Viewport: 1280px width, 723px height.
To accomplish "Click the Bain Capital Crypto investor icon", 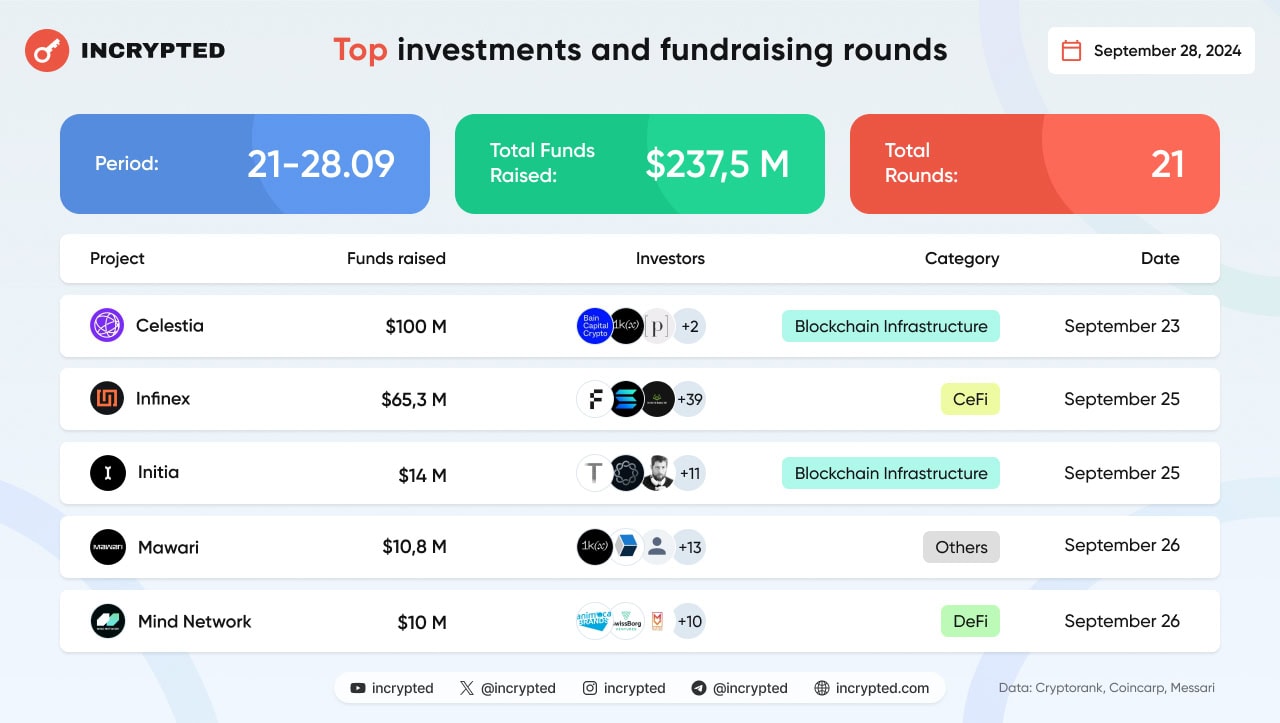I will point(595,326).
